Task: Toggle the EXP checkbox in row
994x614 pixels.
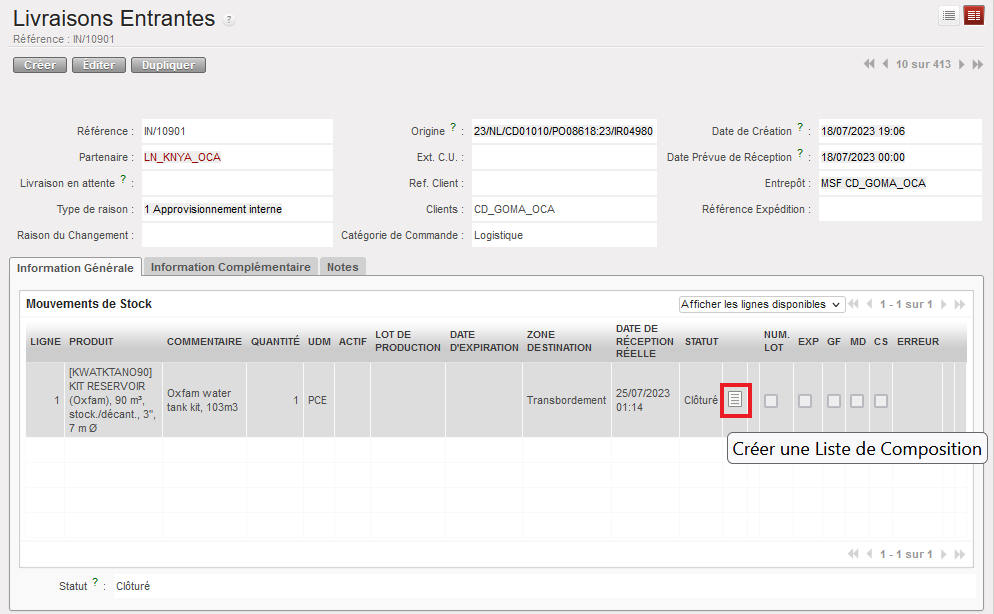Action: tap(805, 400)
